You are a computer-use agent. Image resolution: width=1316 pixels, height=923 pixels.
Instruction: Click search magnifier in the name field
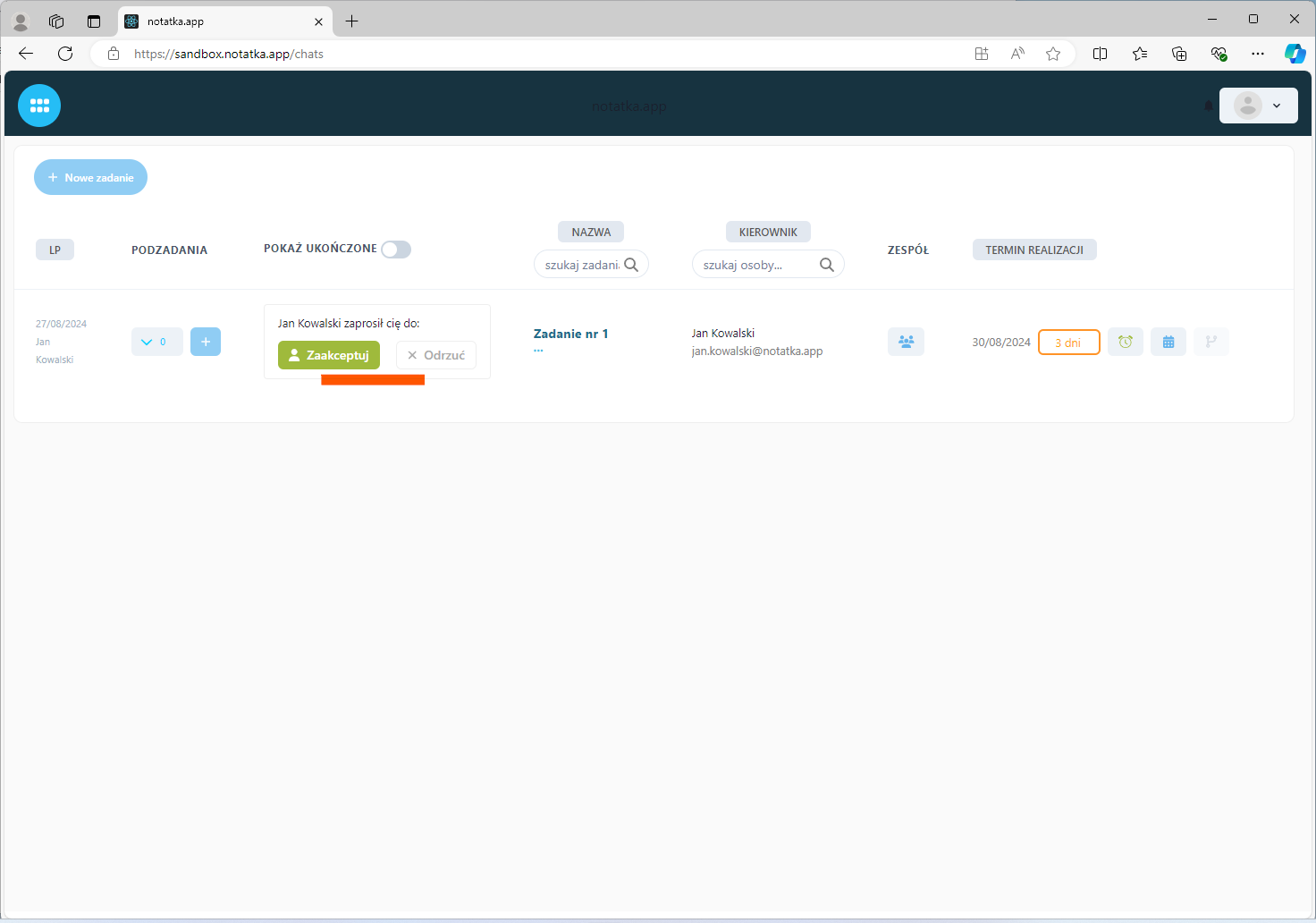point(631,265)
